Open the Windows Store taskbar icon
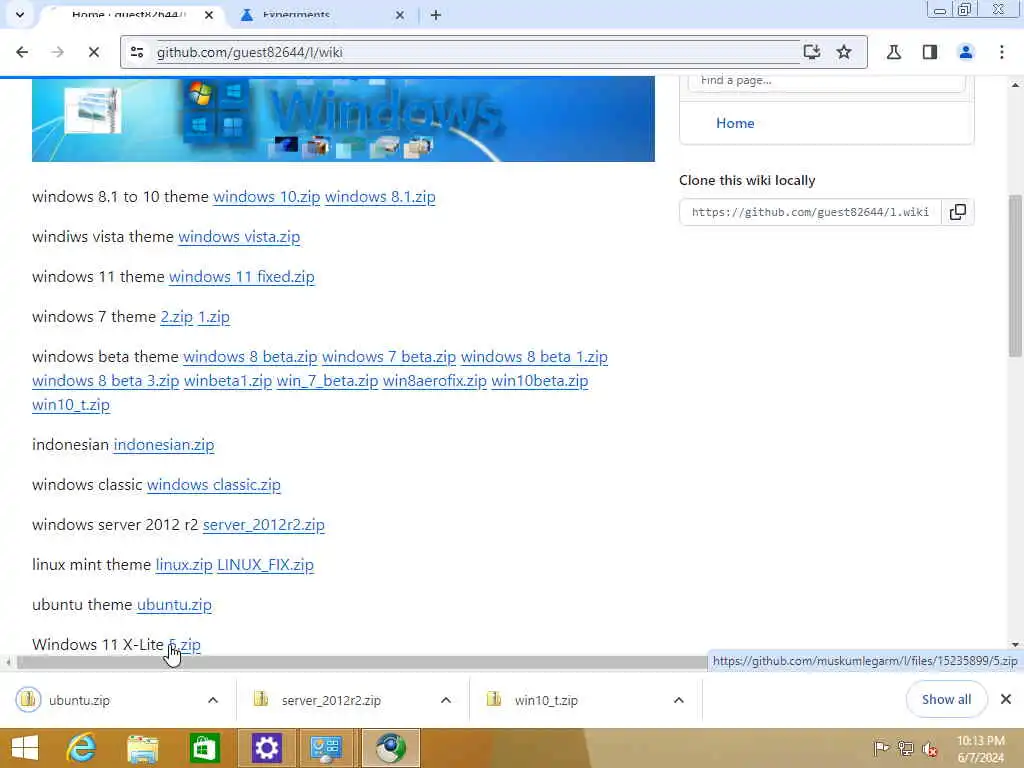1024x768 pixels. (x=204, y=748)
